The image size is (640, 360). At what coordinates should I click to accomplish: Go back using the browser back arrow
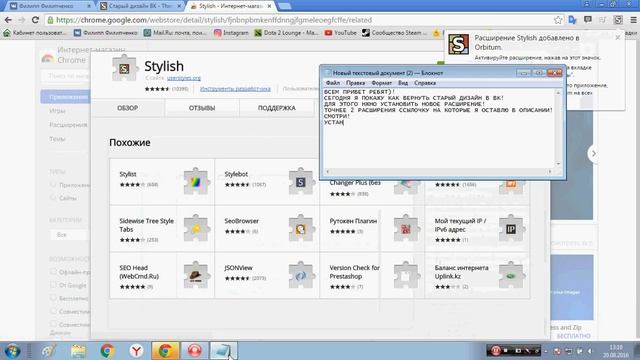coord(8,20)
